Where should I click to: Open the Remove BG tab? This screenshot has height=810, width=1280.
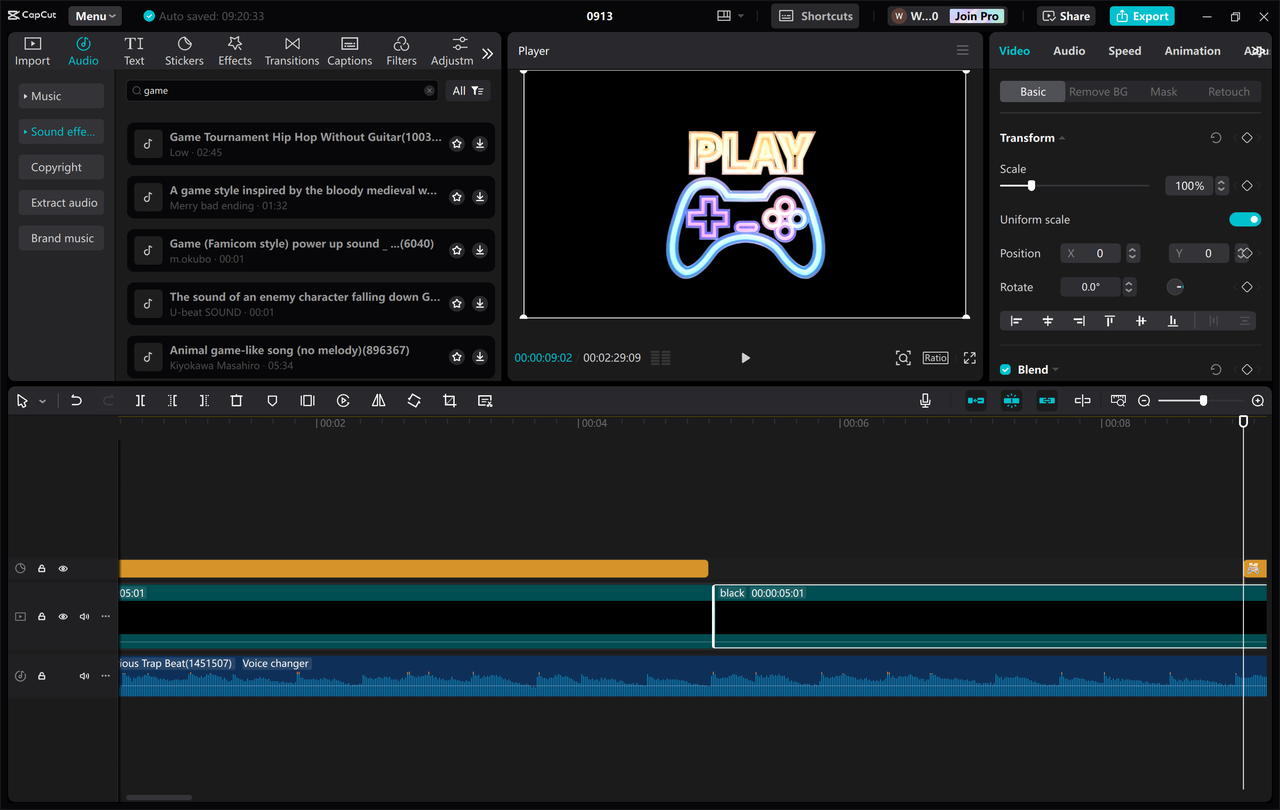pyautogui.click(x=1098, y=91)
